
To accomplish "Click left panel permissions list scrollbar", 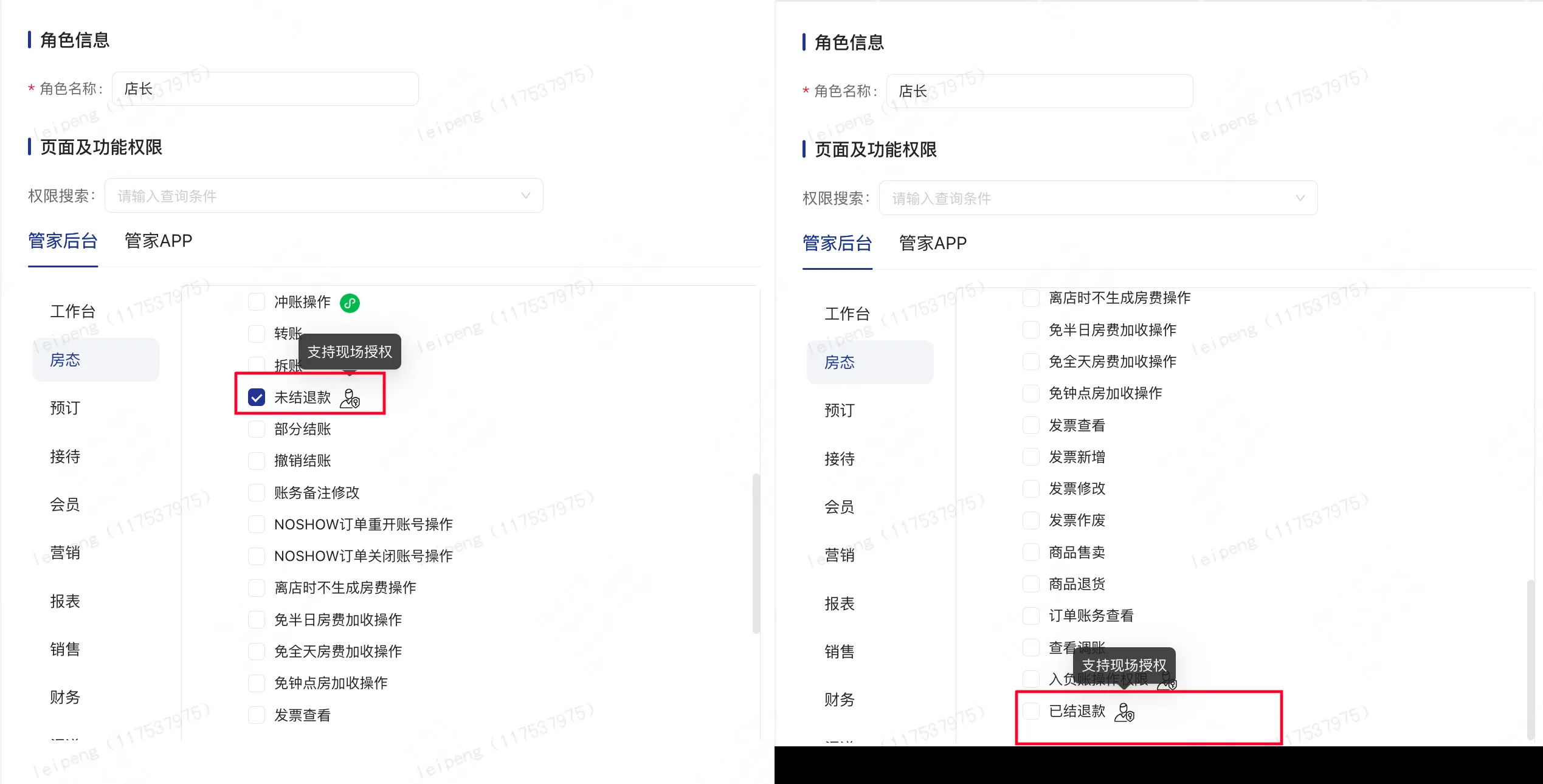I will (x=756, y=553).
